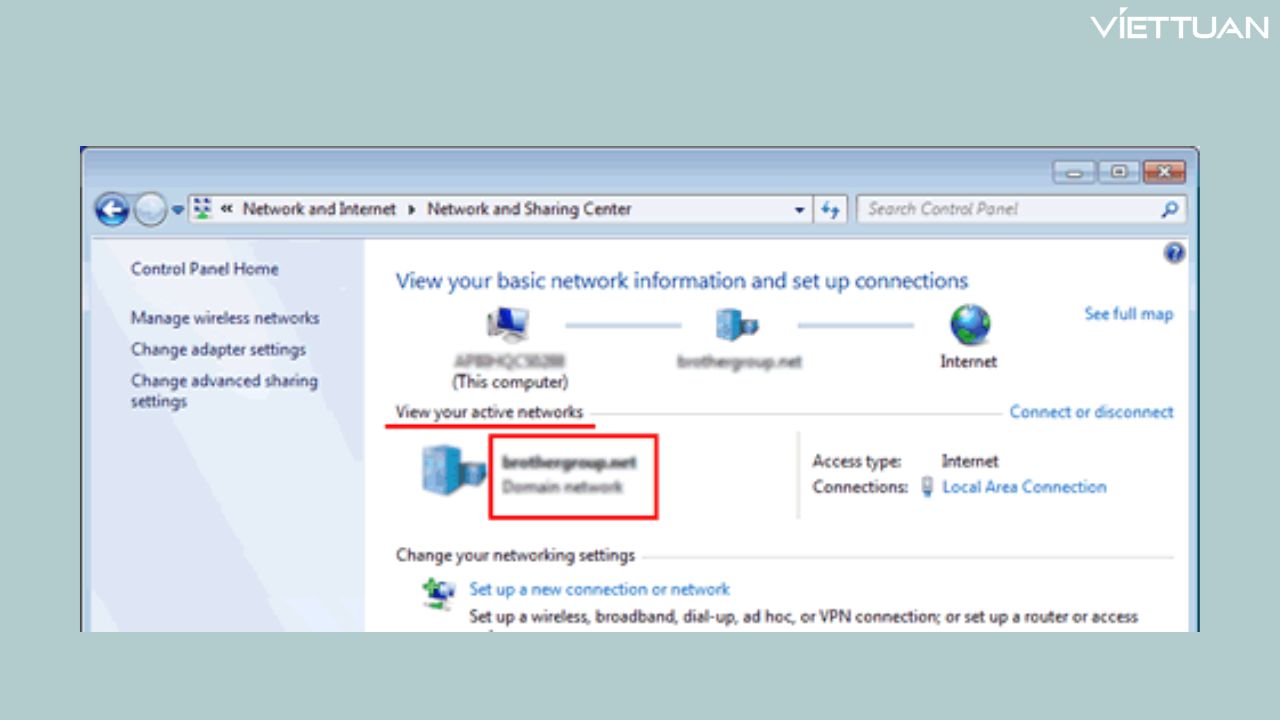Expand the address bar history dropdown

(799, 210)
